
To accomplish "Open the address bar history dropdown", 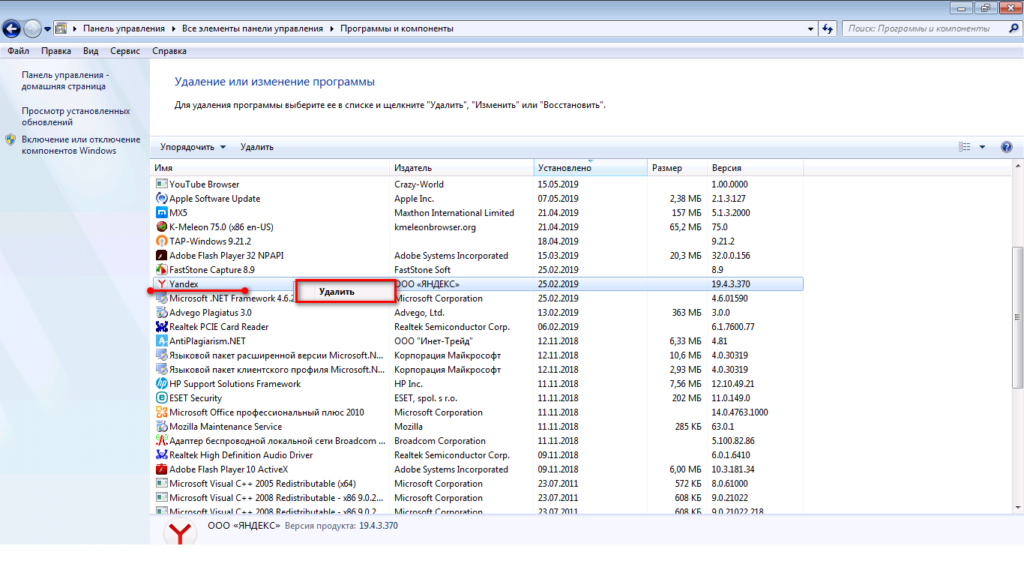I will click(810, 29).
